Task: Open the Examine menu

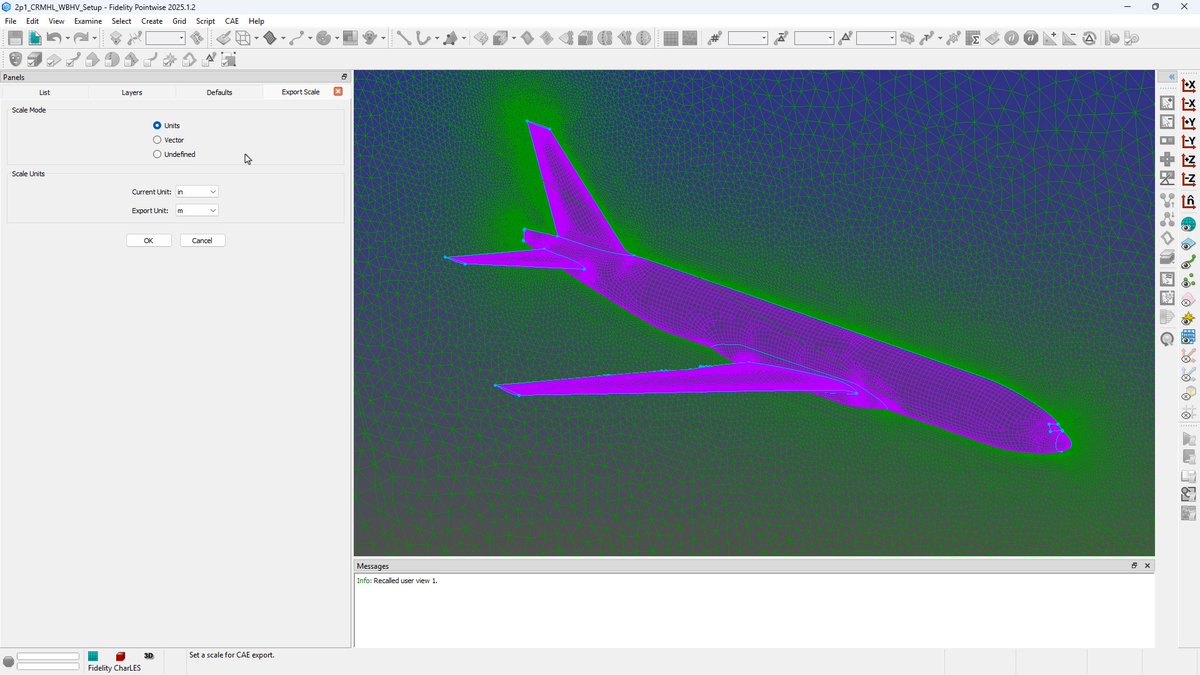Action: point(88,21)
